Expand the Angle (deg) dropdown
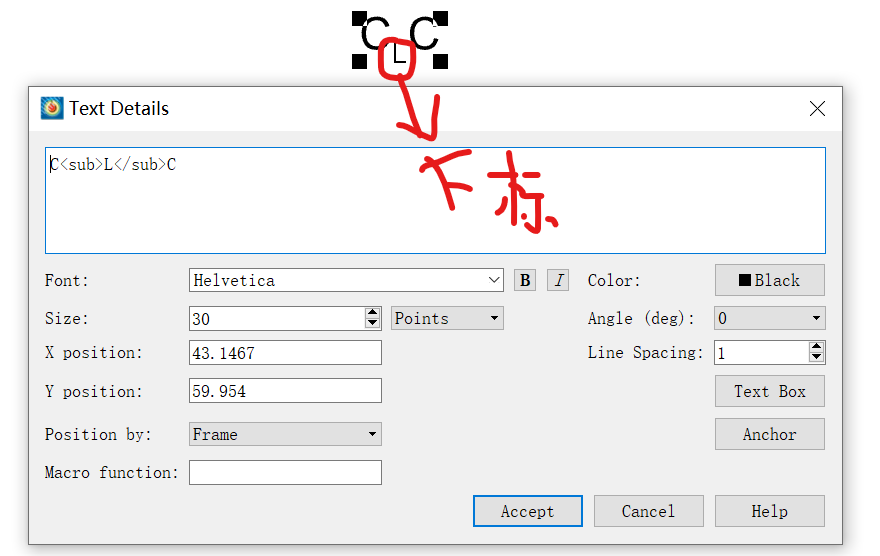 [x=769, y=318]
